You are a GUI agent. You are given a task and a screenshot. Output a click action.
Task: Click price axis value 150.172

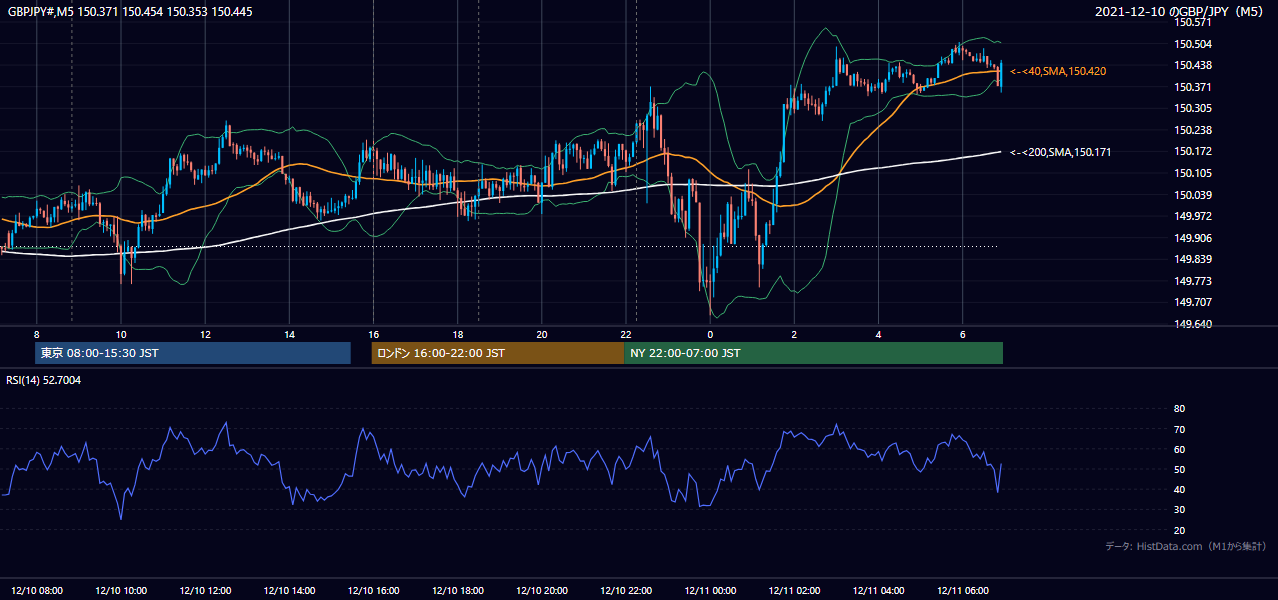point(1192,151)
